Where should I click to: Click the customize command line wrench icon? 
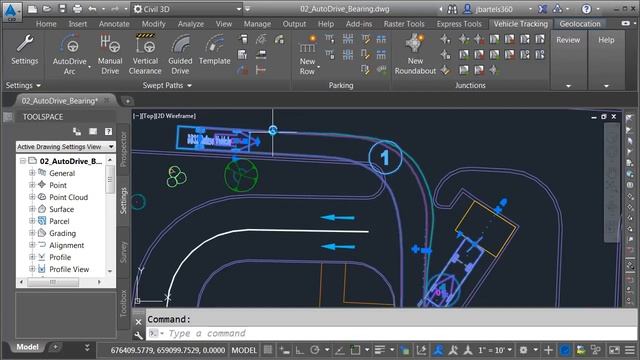138,336
